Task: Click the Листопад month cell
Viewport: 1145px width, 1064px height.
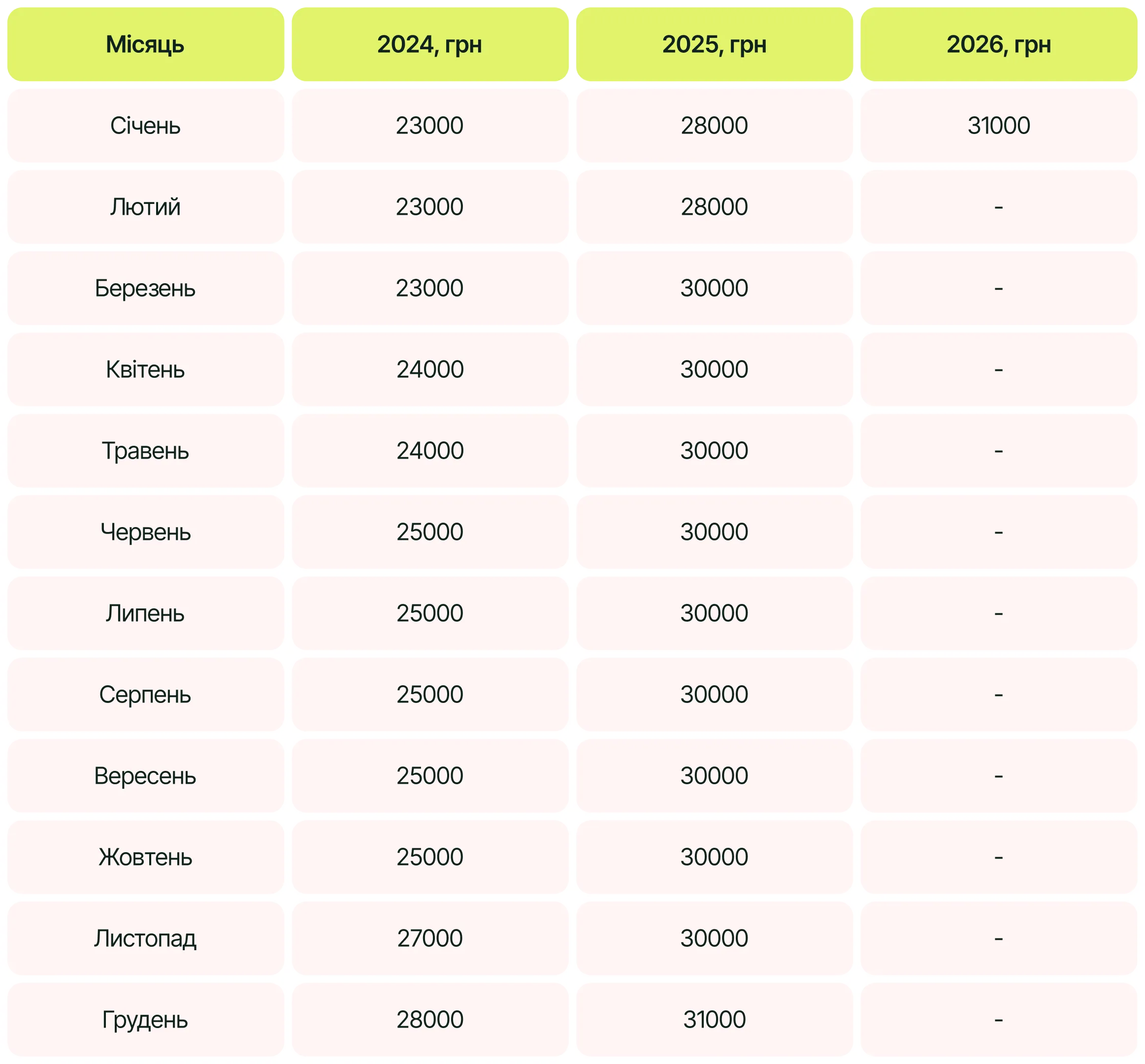Action: click(145, 938)
